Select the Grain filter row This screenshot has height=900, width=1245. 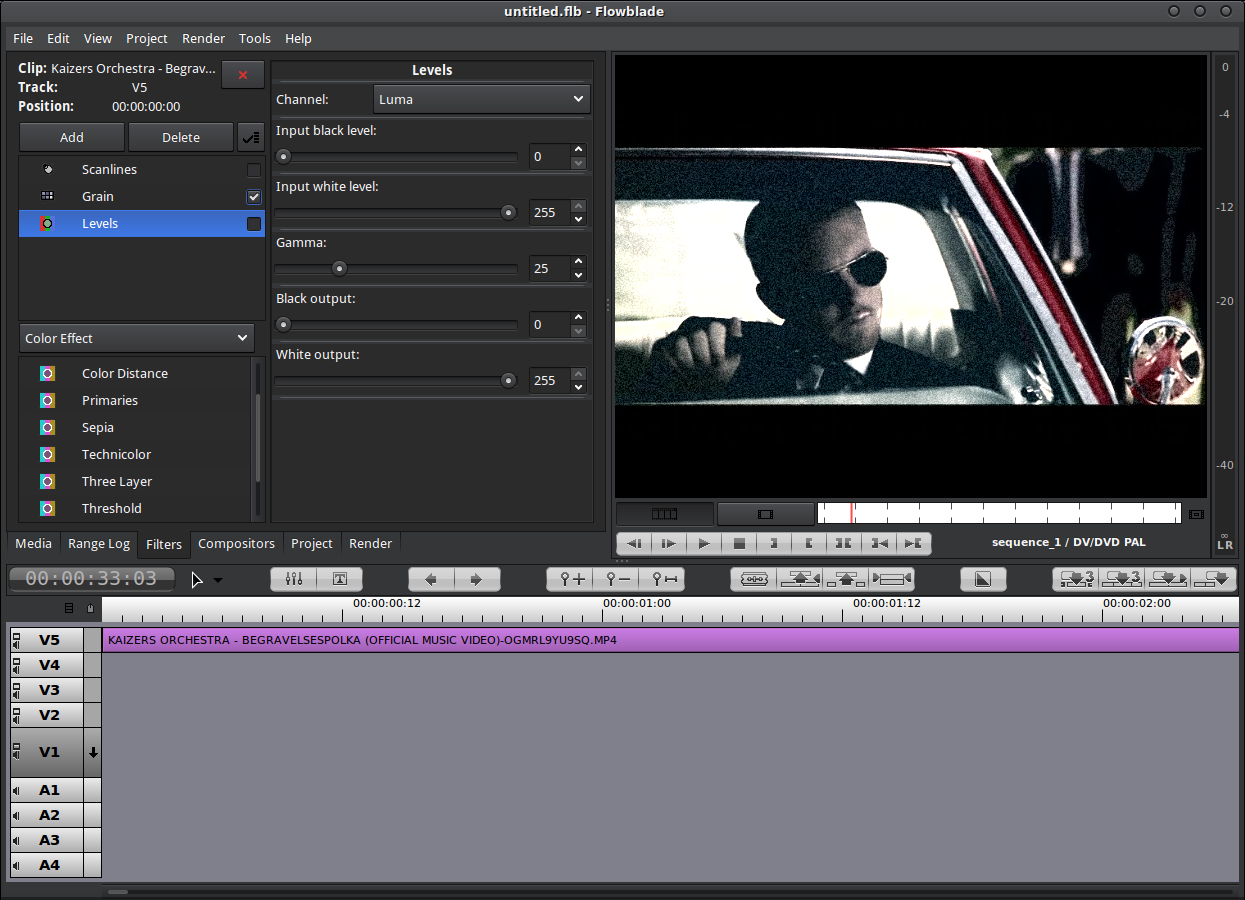[142, 197]
